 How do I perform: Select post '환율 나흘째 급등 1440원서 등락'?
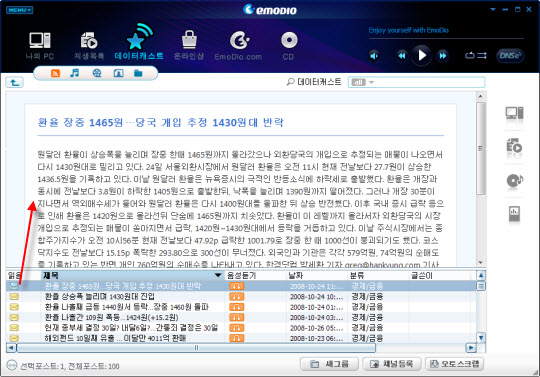(126, 307)
